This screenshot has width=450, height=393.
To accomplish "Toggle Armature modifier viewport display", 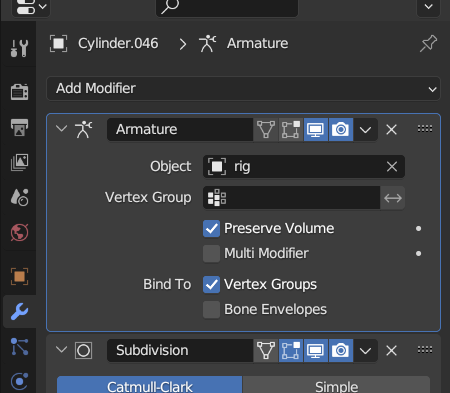I will tap(316, 129).
